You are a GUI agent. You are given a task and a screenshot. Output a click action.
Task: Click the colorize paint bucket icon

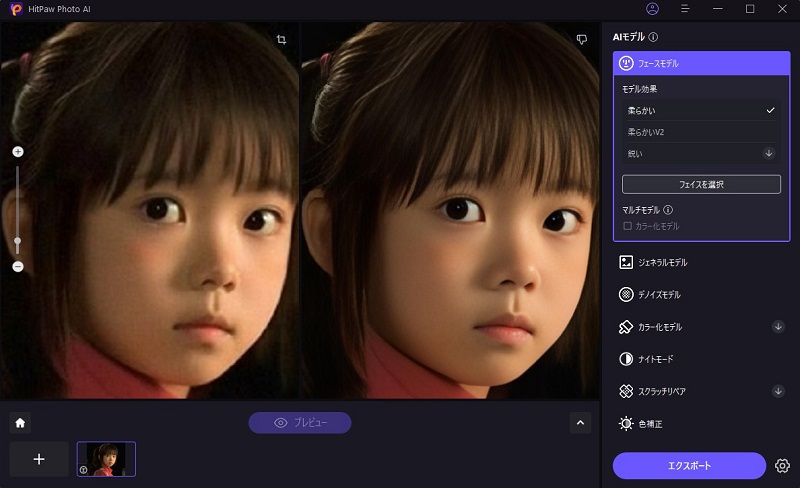(626, 327)
